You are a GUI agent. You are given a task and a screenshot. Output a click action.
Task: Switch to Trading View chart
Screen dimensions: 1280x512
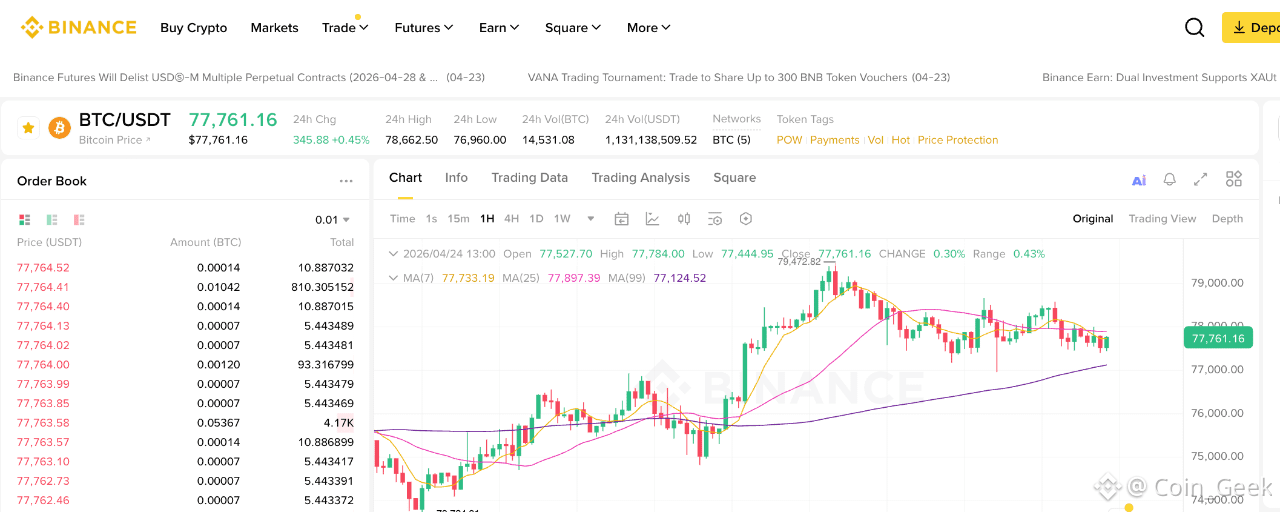point(1162,219)
